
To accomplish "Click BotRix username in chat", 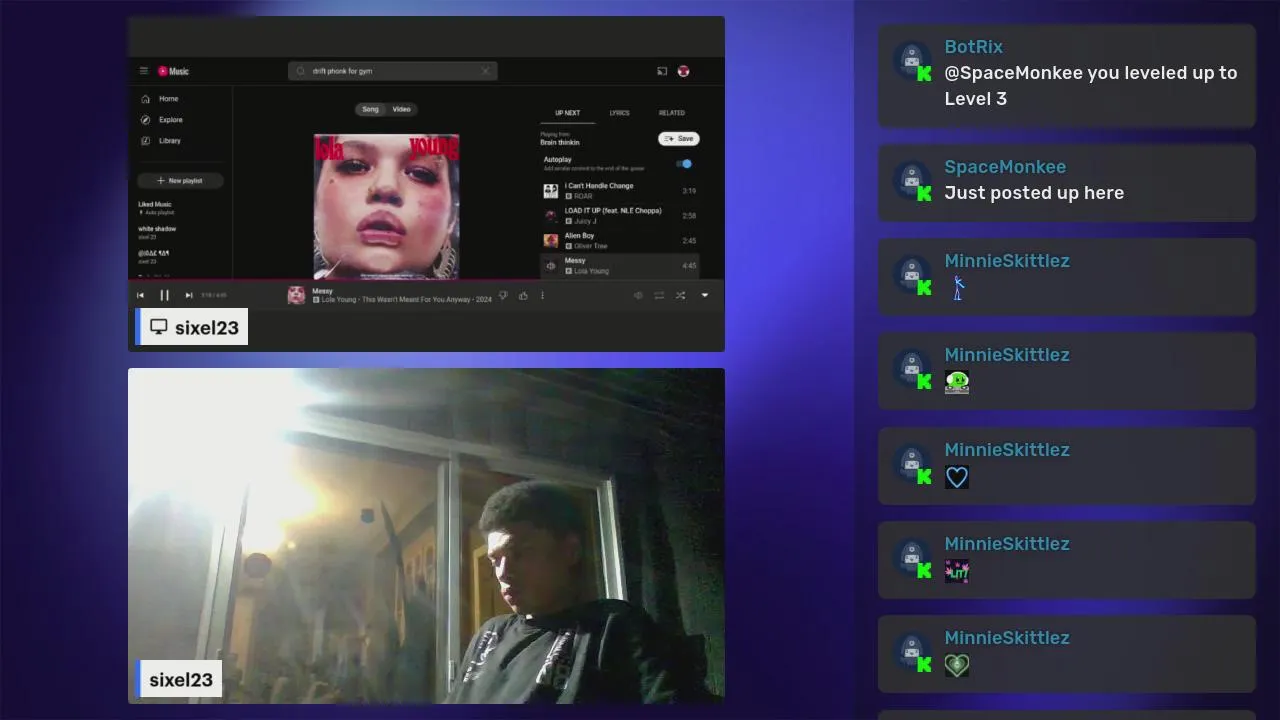I will (973, 47).
